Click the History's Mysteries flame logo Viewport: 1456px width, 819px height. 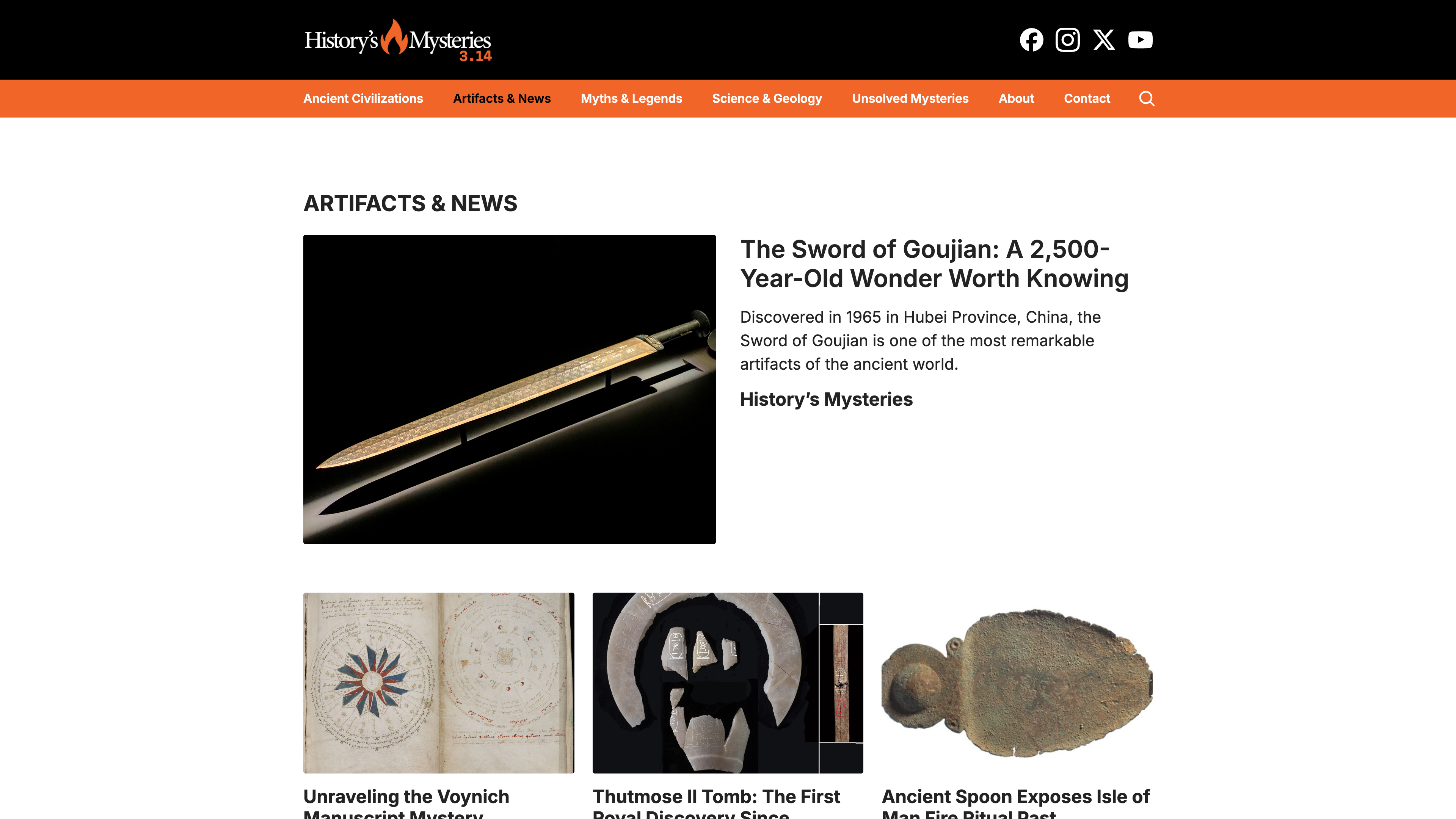point(397,40)
